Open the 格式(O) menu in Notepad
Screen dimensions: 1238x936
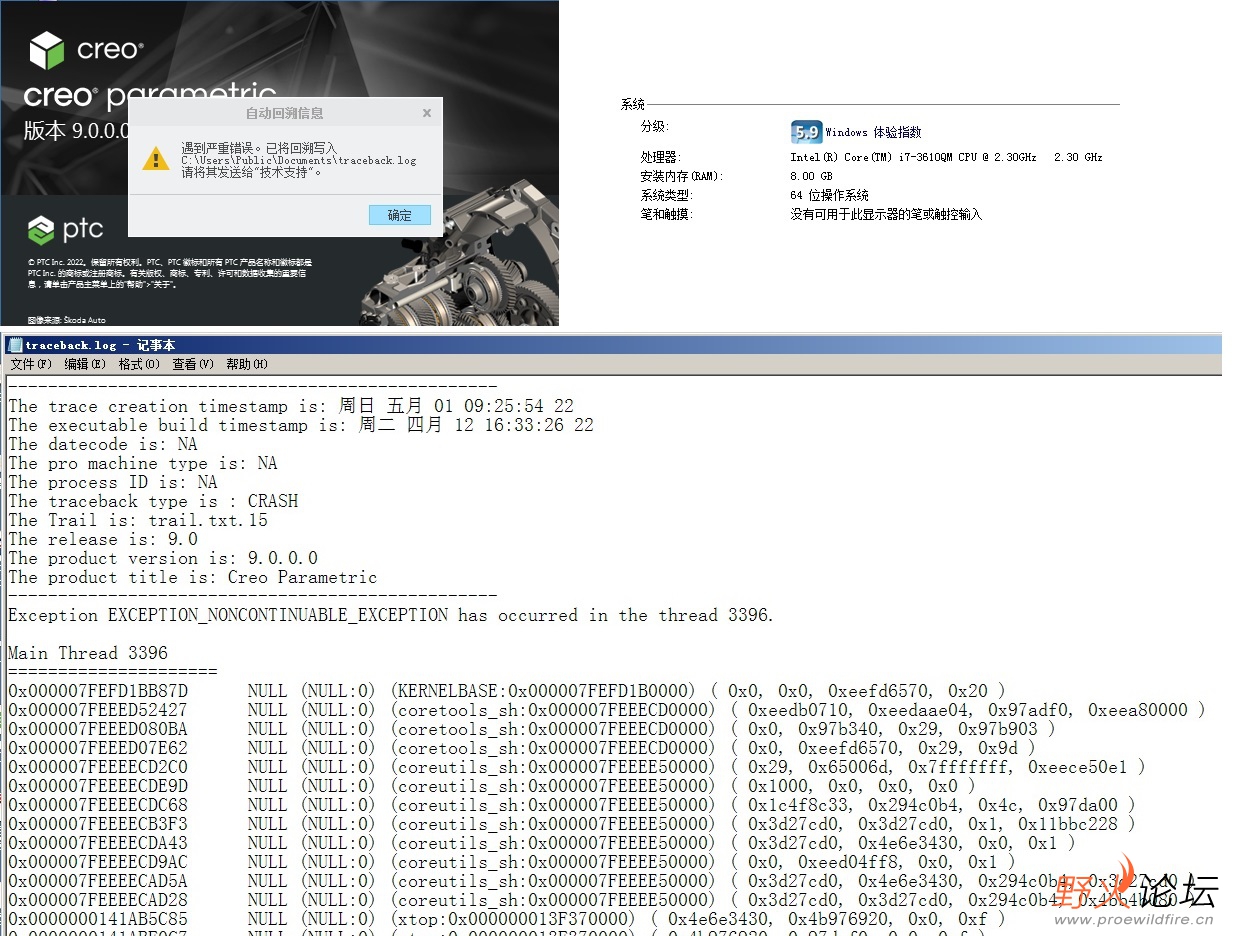tap(139, 364)
